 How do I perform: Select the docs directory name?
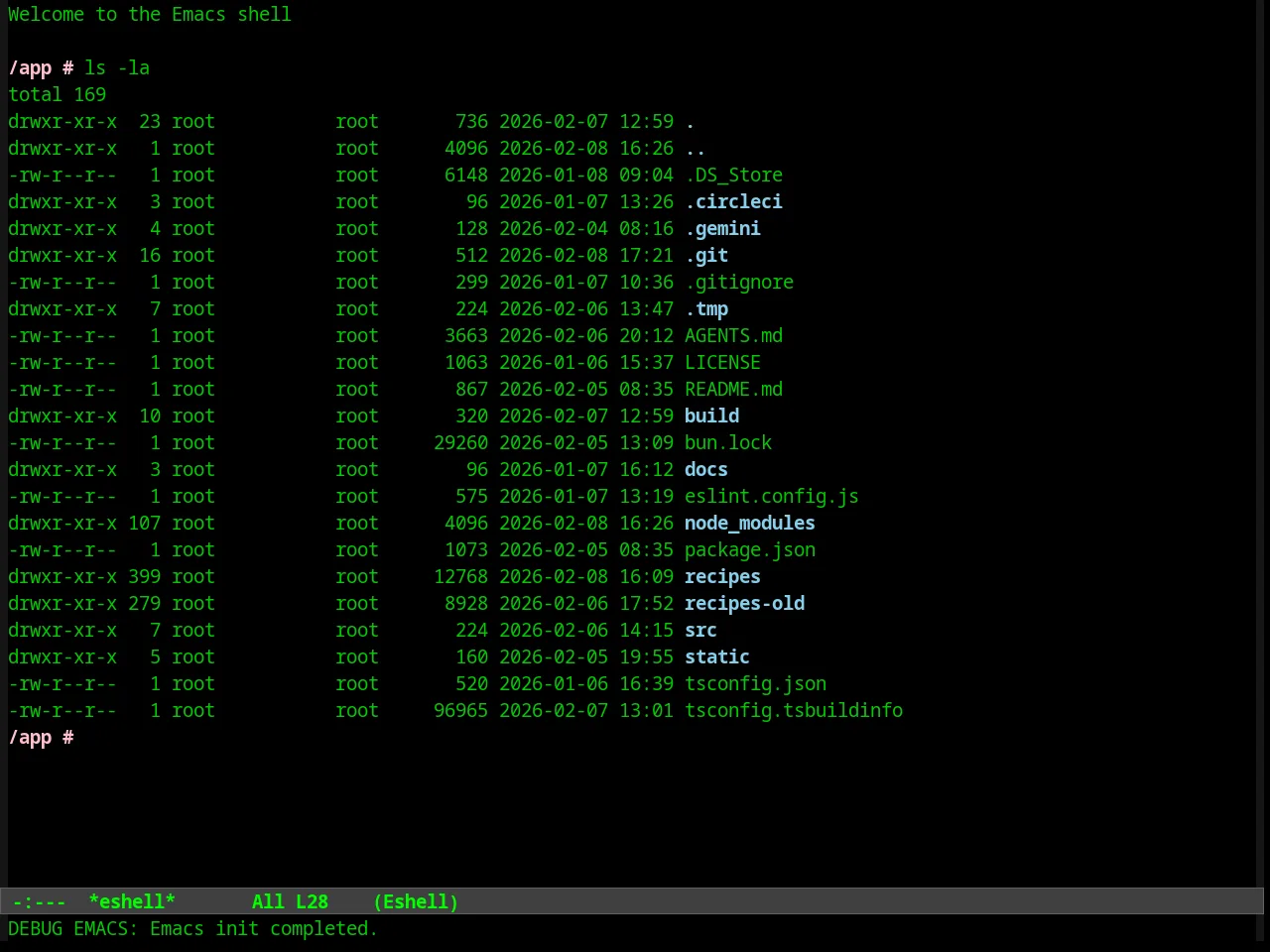coord(706,469)
